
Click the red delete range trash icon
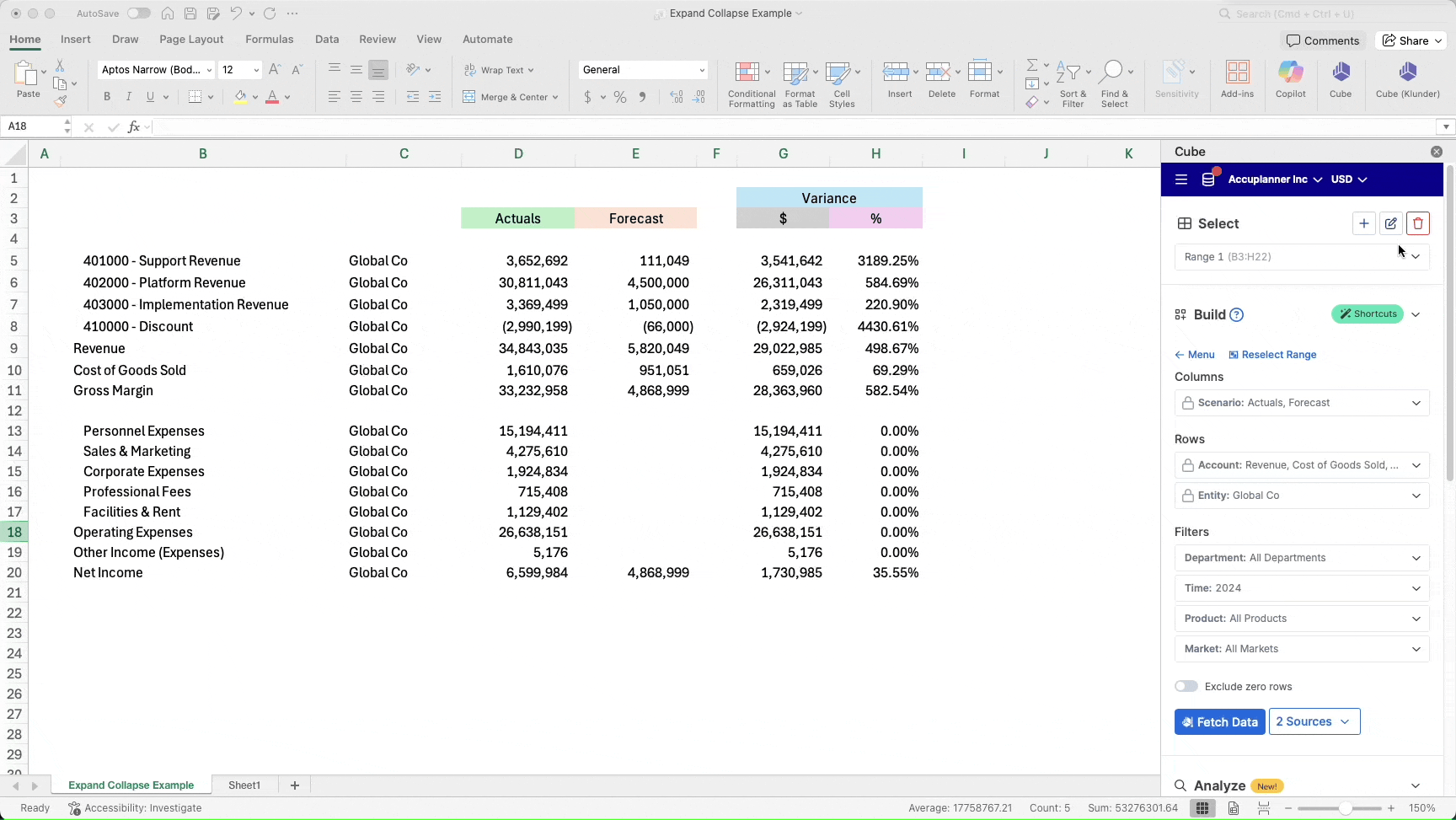click(1418, 223)
